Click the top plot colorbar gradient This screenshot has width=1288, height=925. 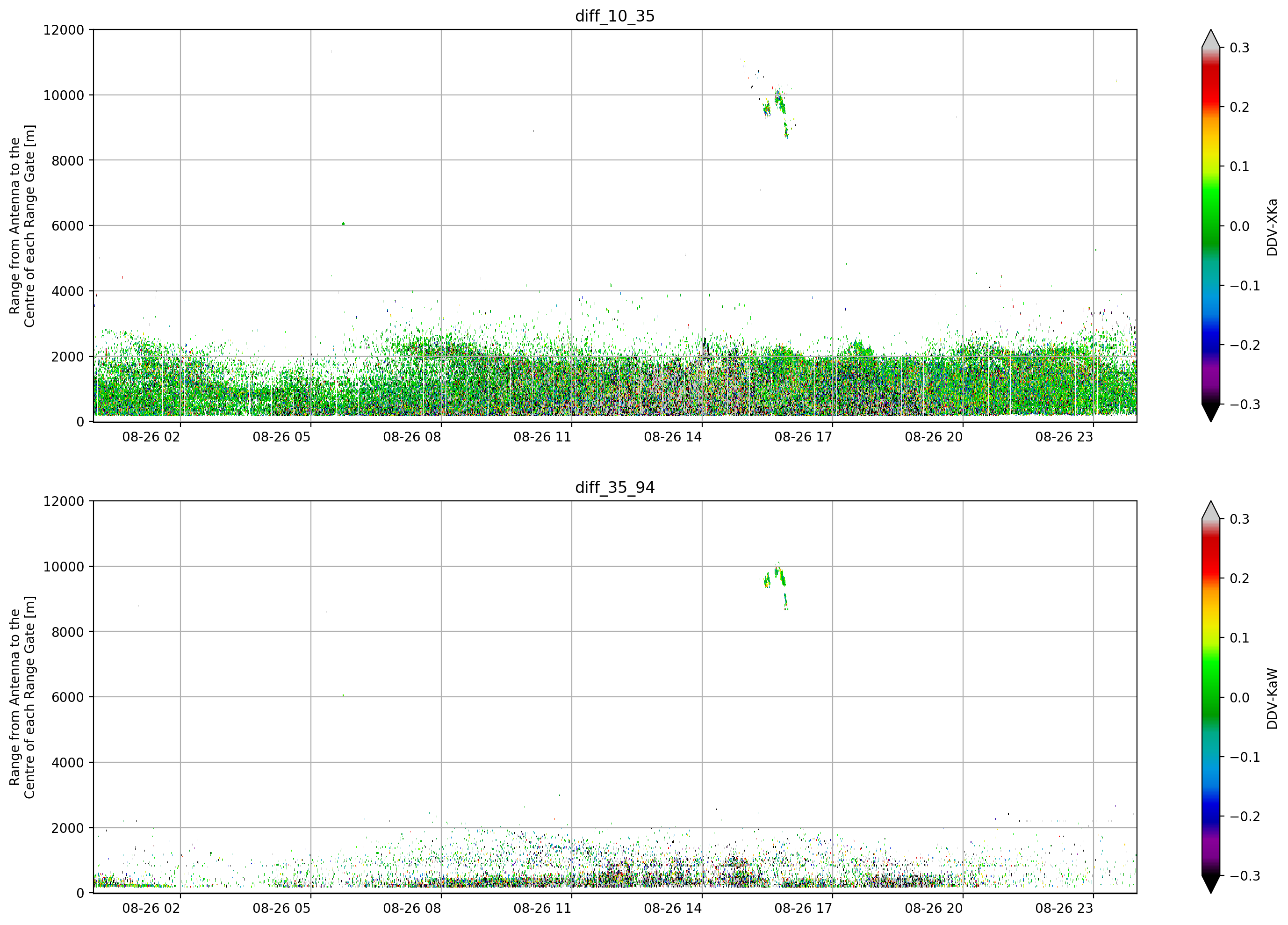[1211, 225]
